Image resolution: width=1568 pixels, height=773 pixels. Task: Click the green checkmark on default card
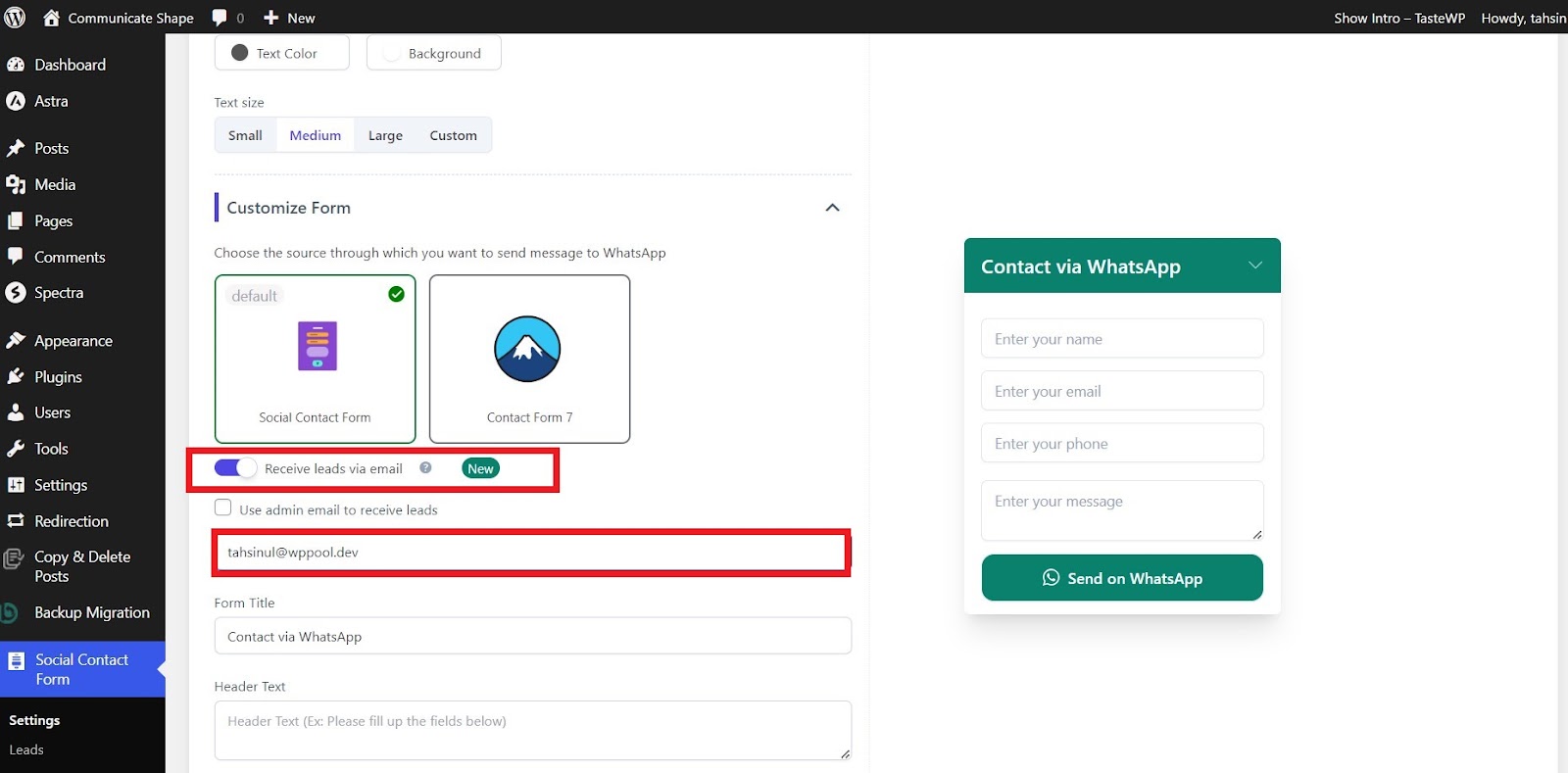[x=396, y=294]
